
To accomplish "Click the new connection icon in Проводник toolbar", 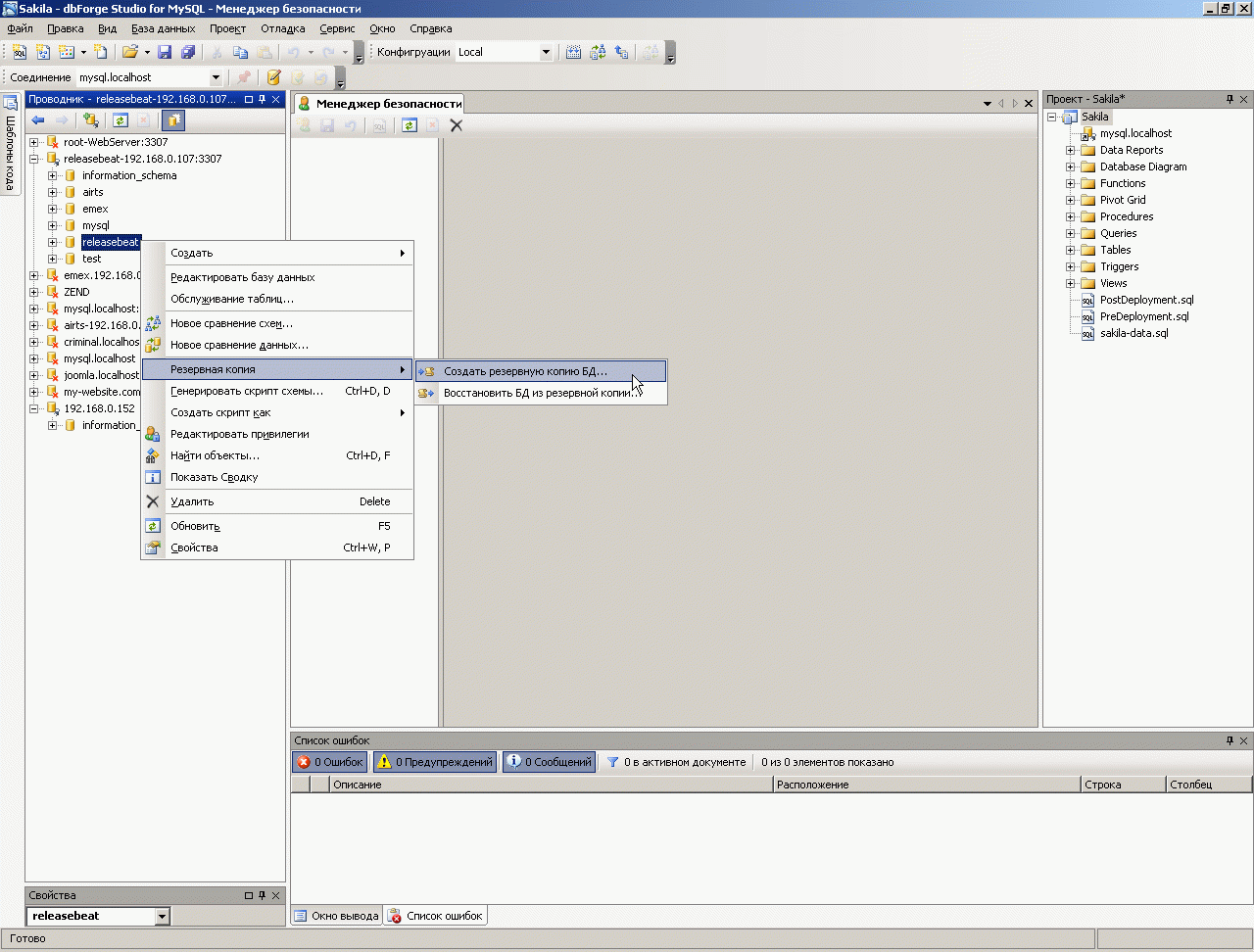I will tap(91, 120).
